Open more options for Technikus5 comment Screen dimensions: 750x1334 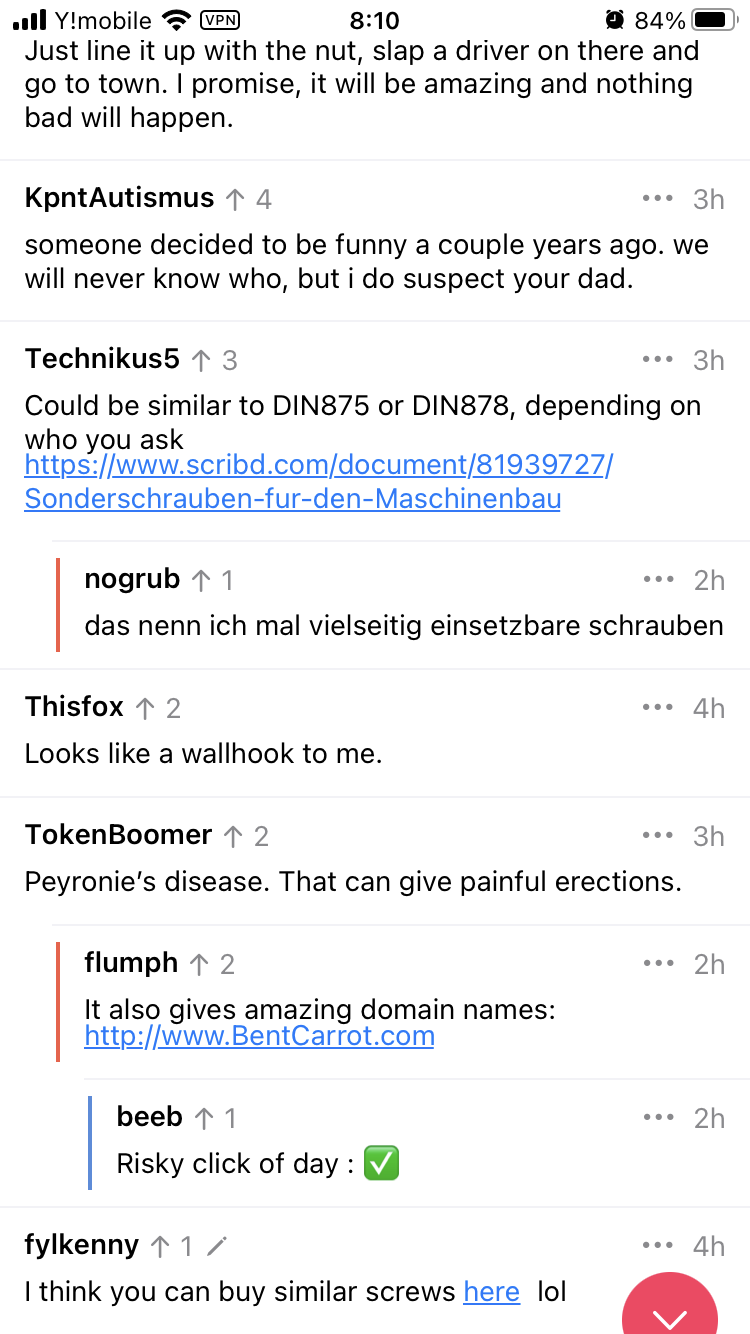(x=657, y=360)
